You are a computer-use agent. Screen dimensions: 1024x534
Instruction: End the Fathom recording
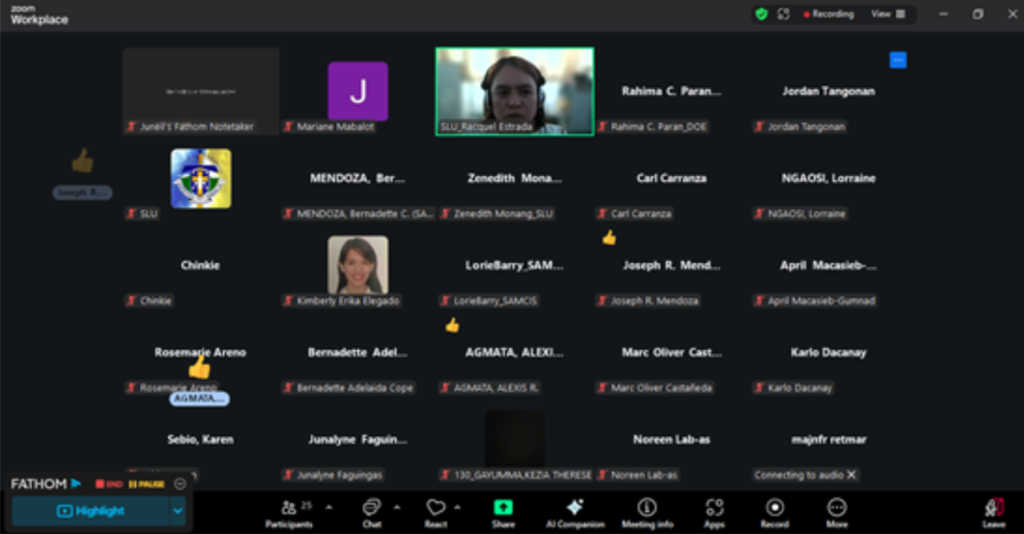(107, 484)
